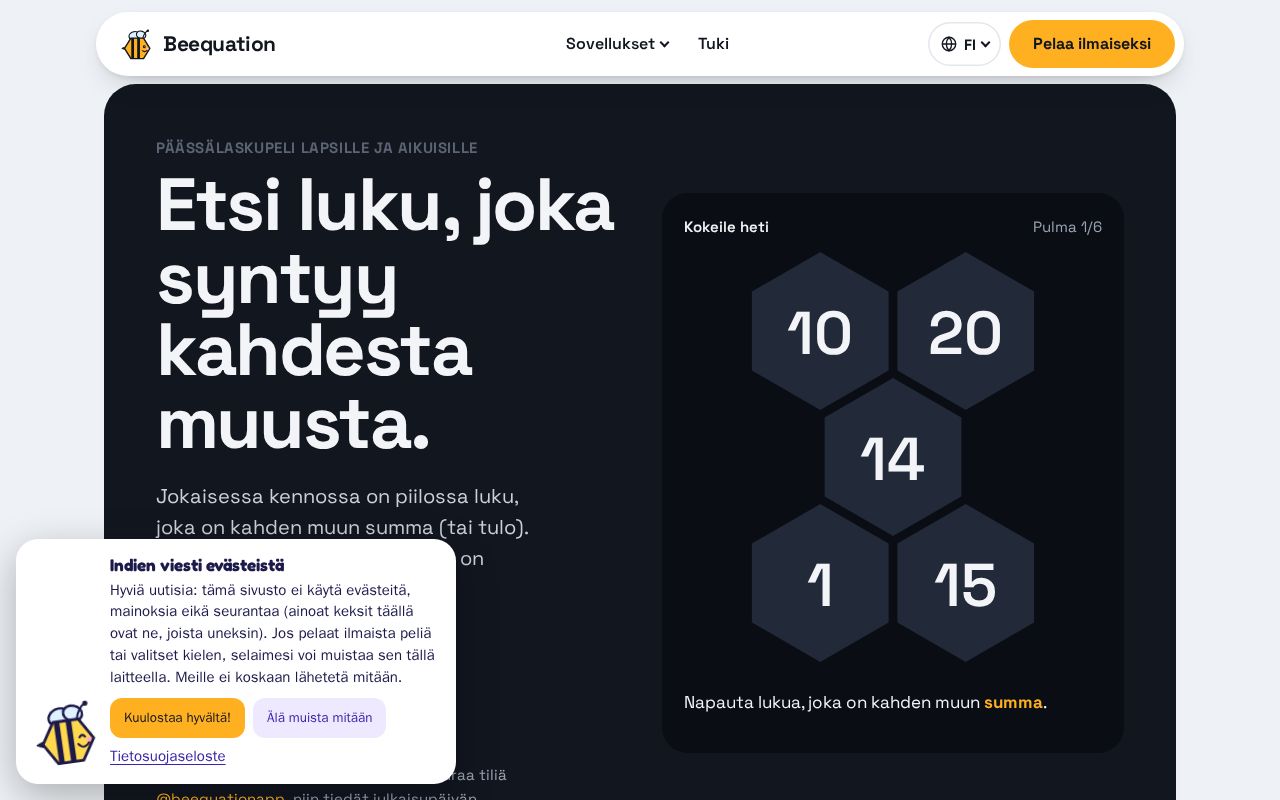This screenshot has height=800, width=1280.
Task: Click the PÄÄSSÄLASKUPELI LAPSILLE JA AIKUISILLE label
Action: pyautogui.click(x=317, y=148)
